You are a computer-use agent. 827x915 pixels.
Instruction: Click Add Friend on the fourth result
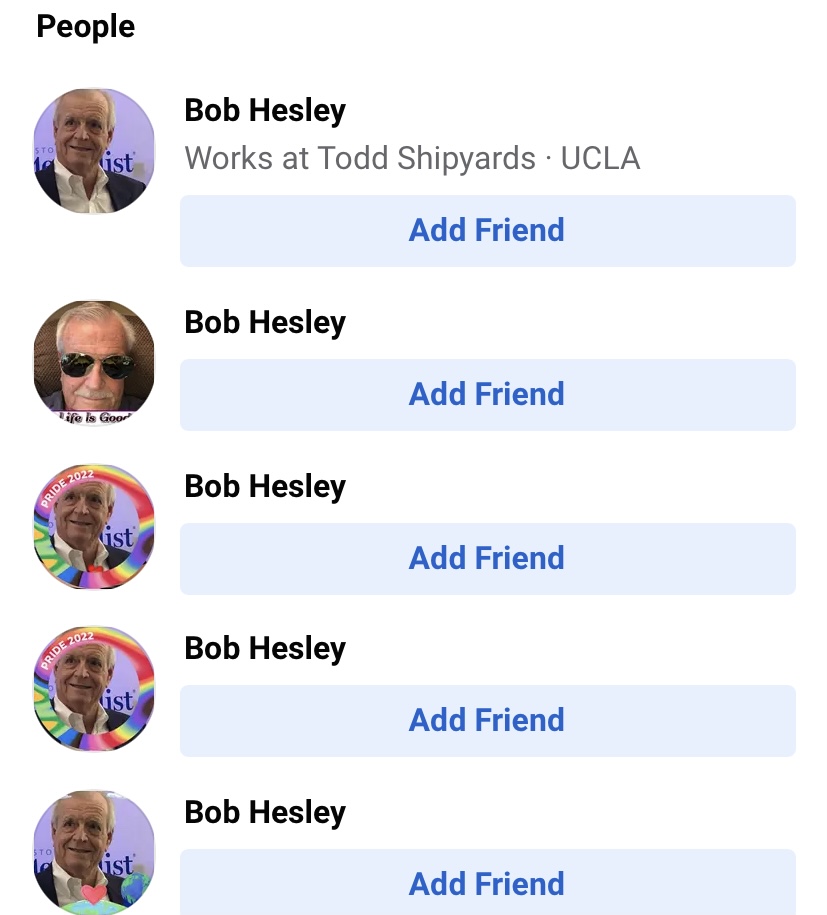[x=487, y=721]
